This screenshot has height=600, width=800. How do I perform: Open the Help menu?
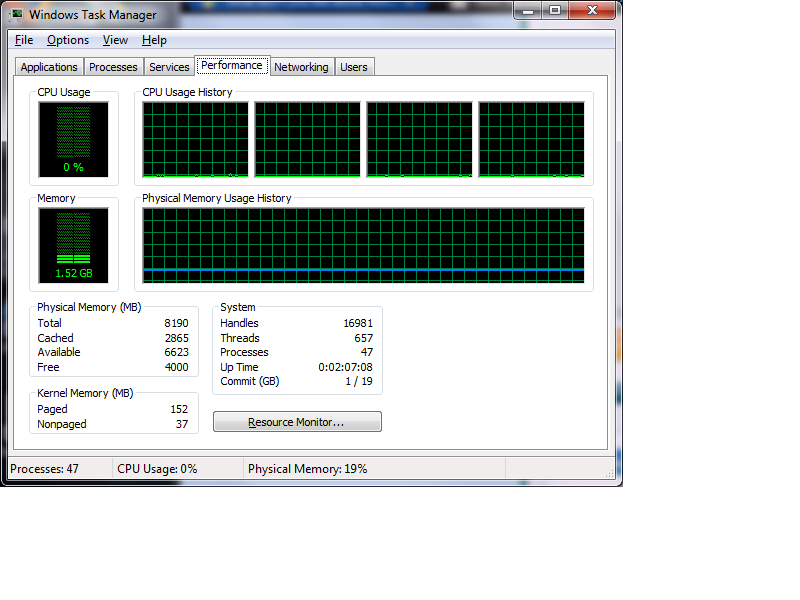tap(154, 40)
